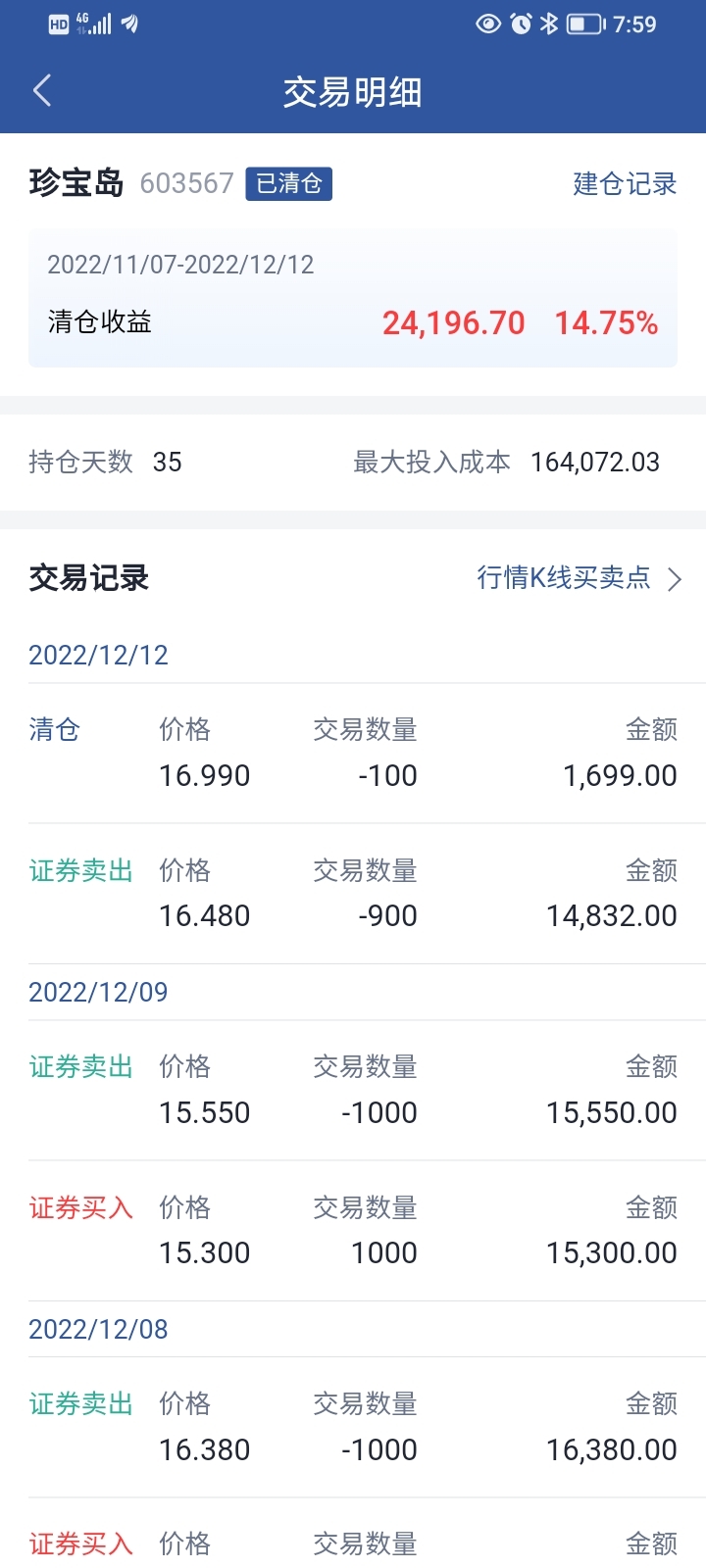Screen dimensions: 706x1568
Task: Tap the 已清仓 status badge
Action: coord(288,183)
